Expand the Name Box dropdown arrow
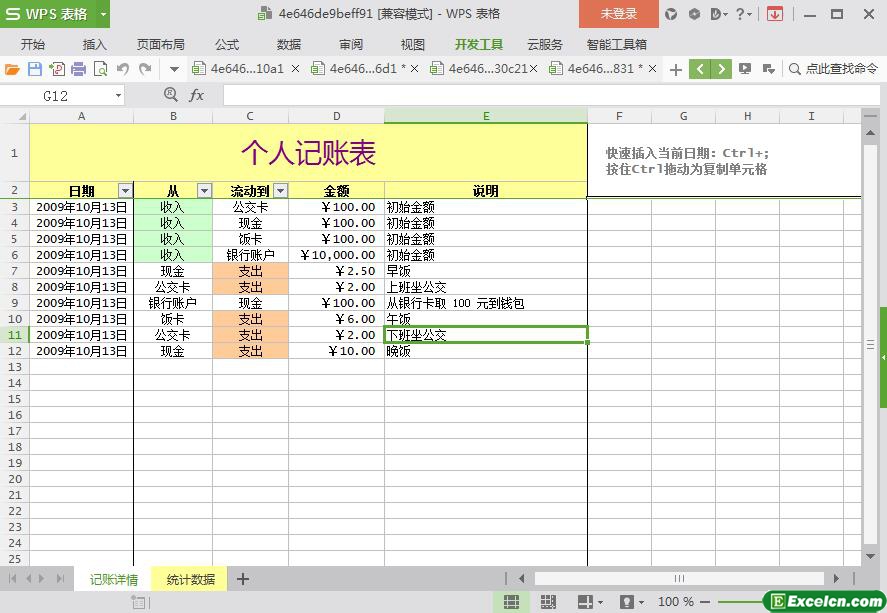Image resolution: width=887 pixels, height=613 pixels. (118, 96)
